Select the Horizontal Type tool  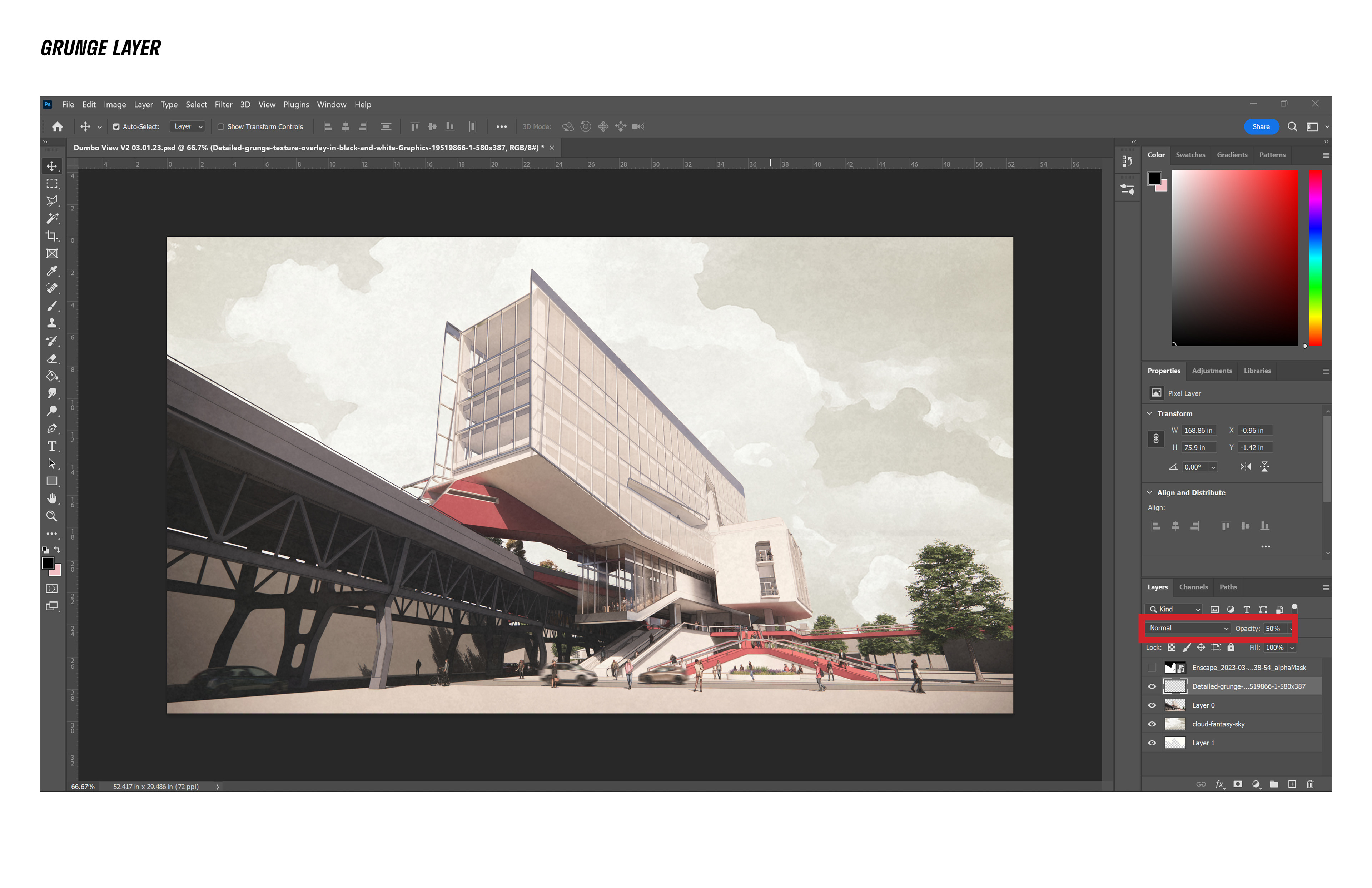pyautogui.click(x=52, y=446)
